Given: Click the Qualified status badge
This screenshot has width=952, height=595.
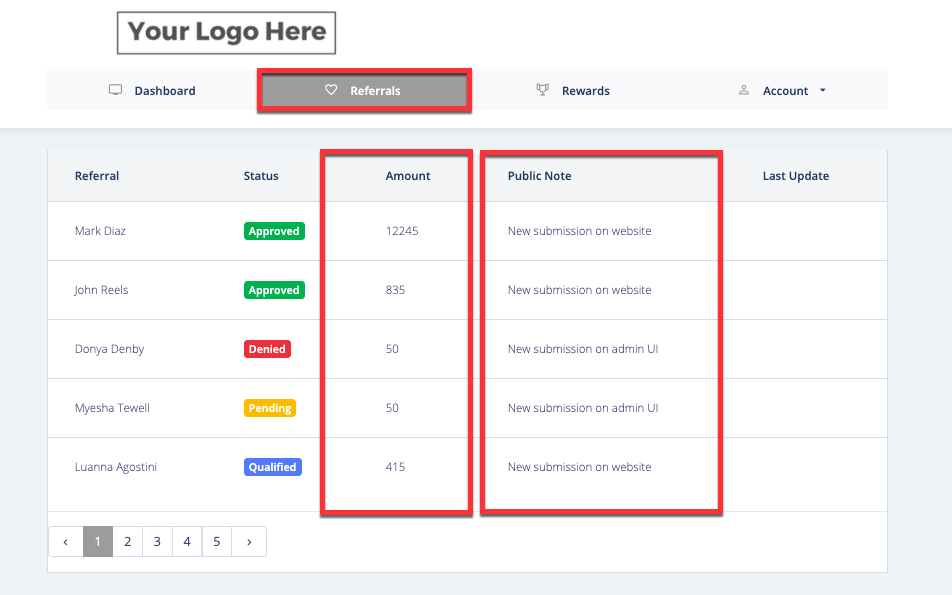Looking at the screenshot, I should 273,467.
